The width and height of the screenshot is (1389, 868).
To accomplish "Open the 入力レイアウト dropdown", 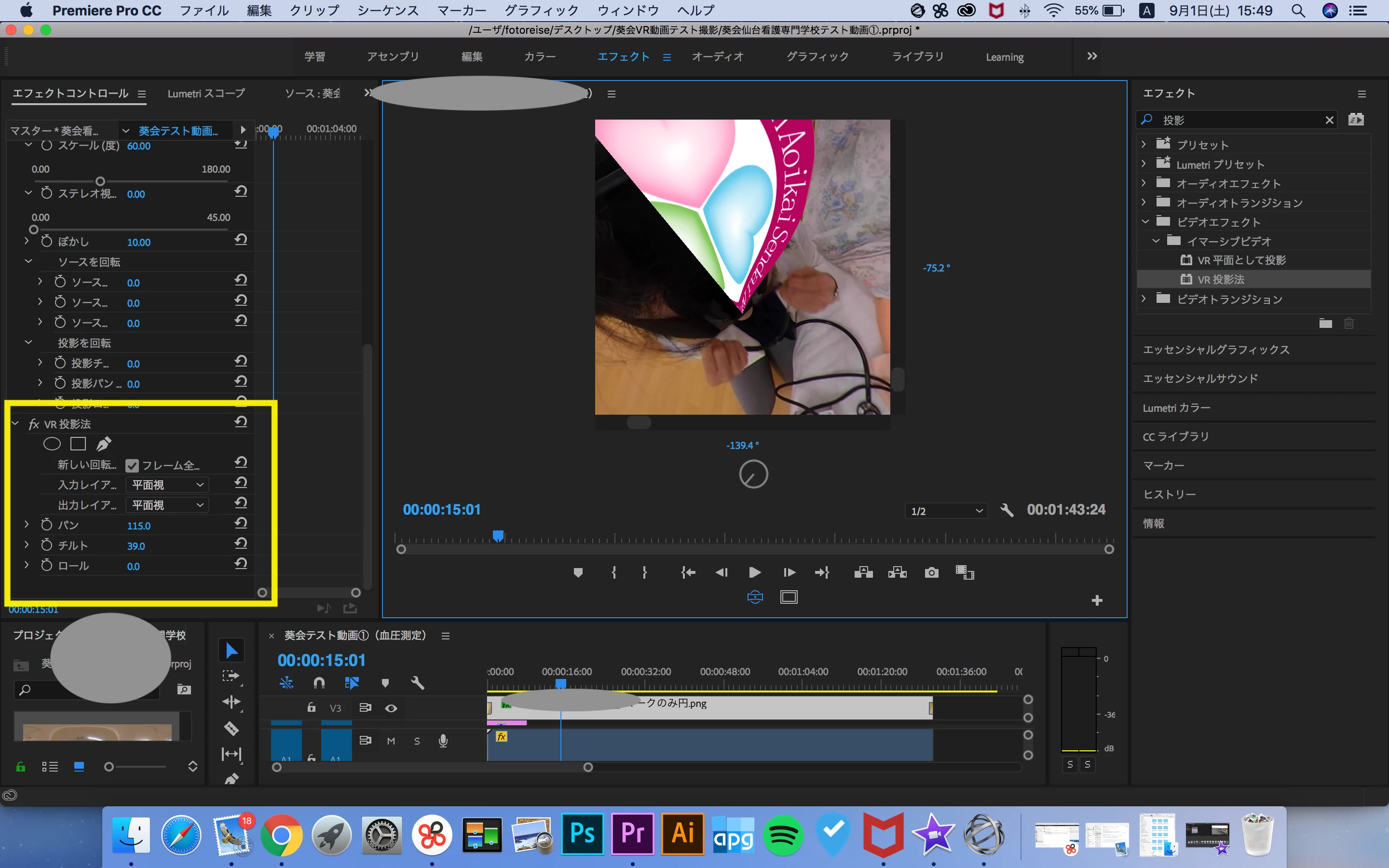I will [x=167, y=485].
